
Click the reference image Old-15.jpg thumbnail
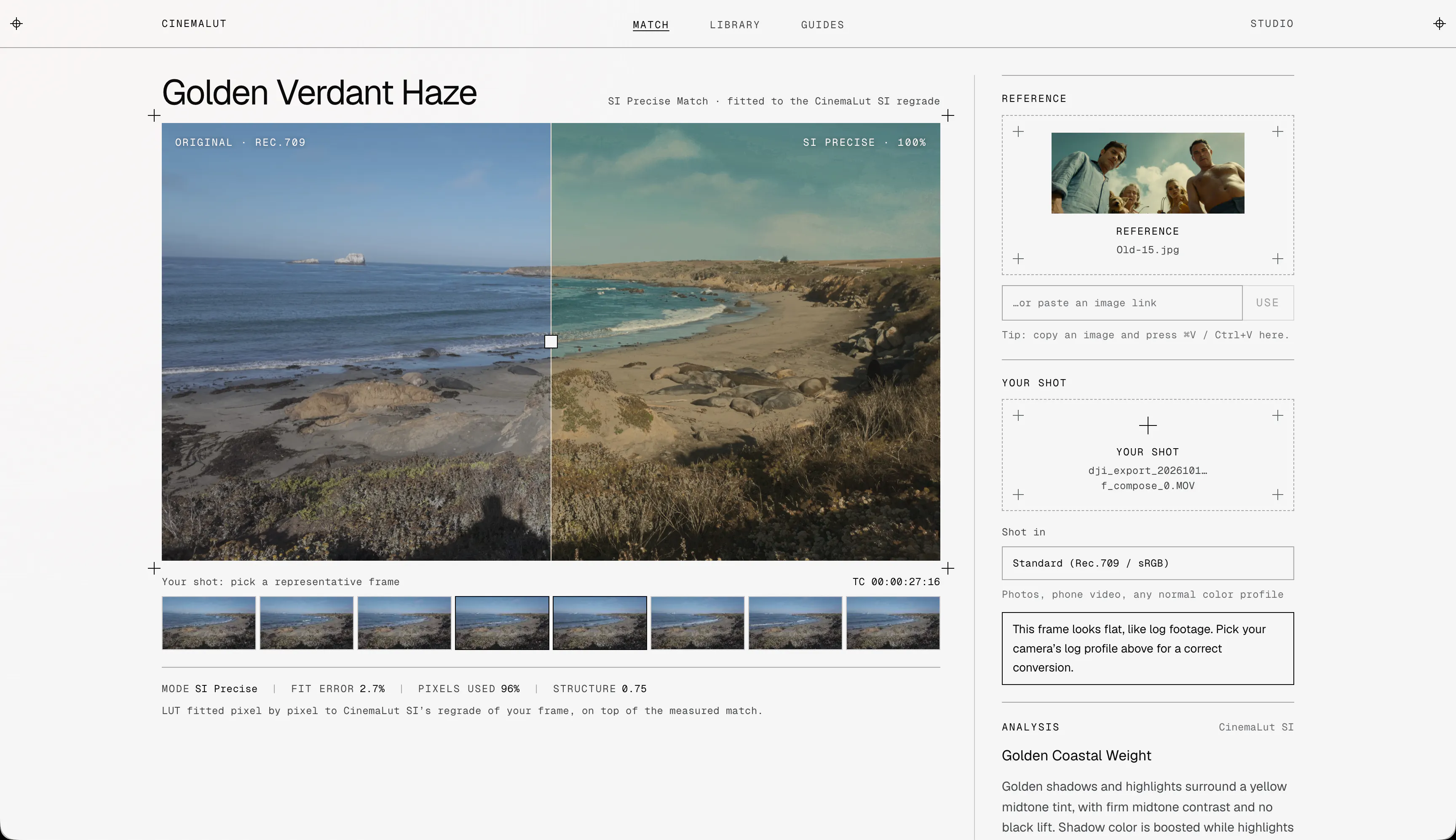1147,173
